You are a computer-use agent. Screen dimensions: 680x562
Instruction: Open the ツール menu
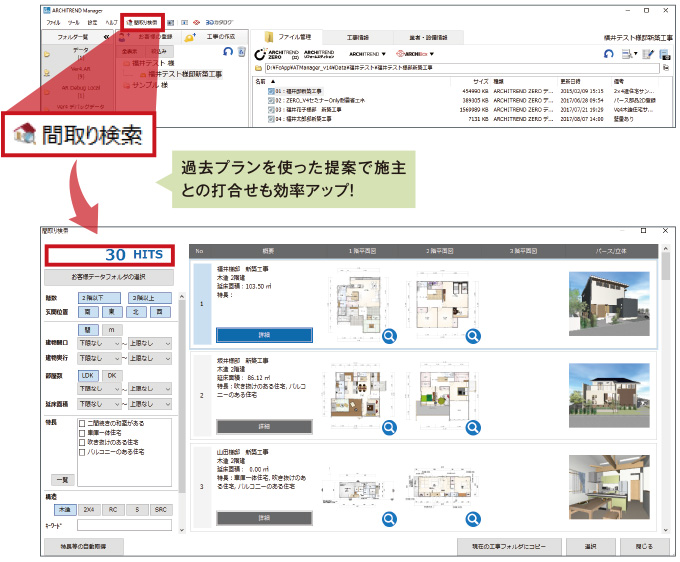74,23
